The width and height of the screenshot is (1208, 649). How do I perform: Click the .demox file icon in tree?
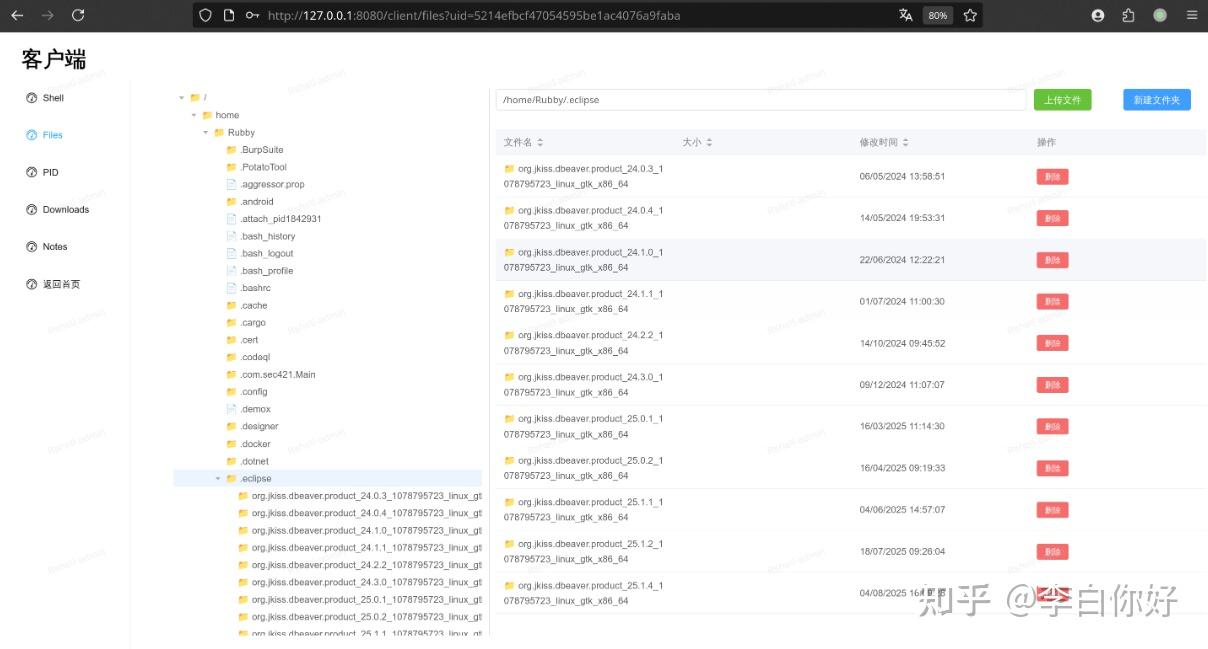pyautogui.click(x=232, y=409)
